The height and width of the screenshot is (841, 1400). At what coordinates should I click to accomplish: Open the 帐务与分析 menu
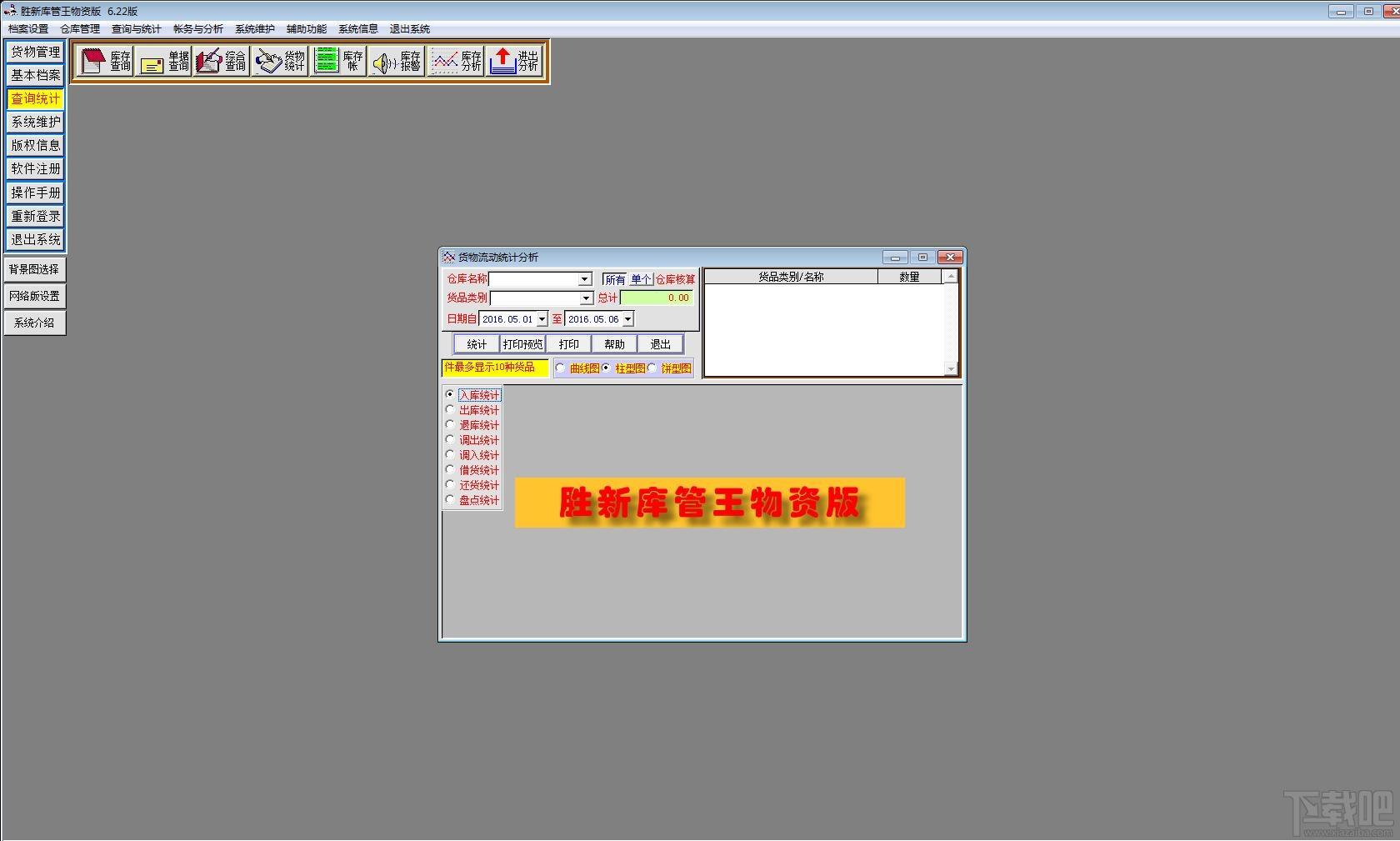(x=198, y=29)
